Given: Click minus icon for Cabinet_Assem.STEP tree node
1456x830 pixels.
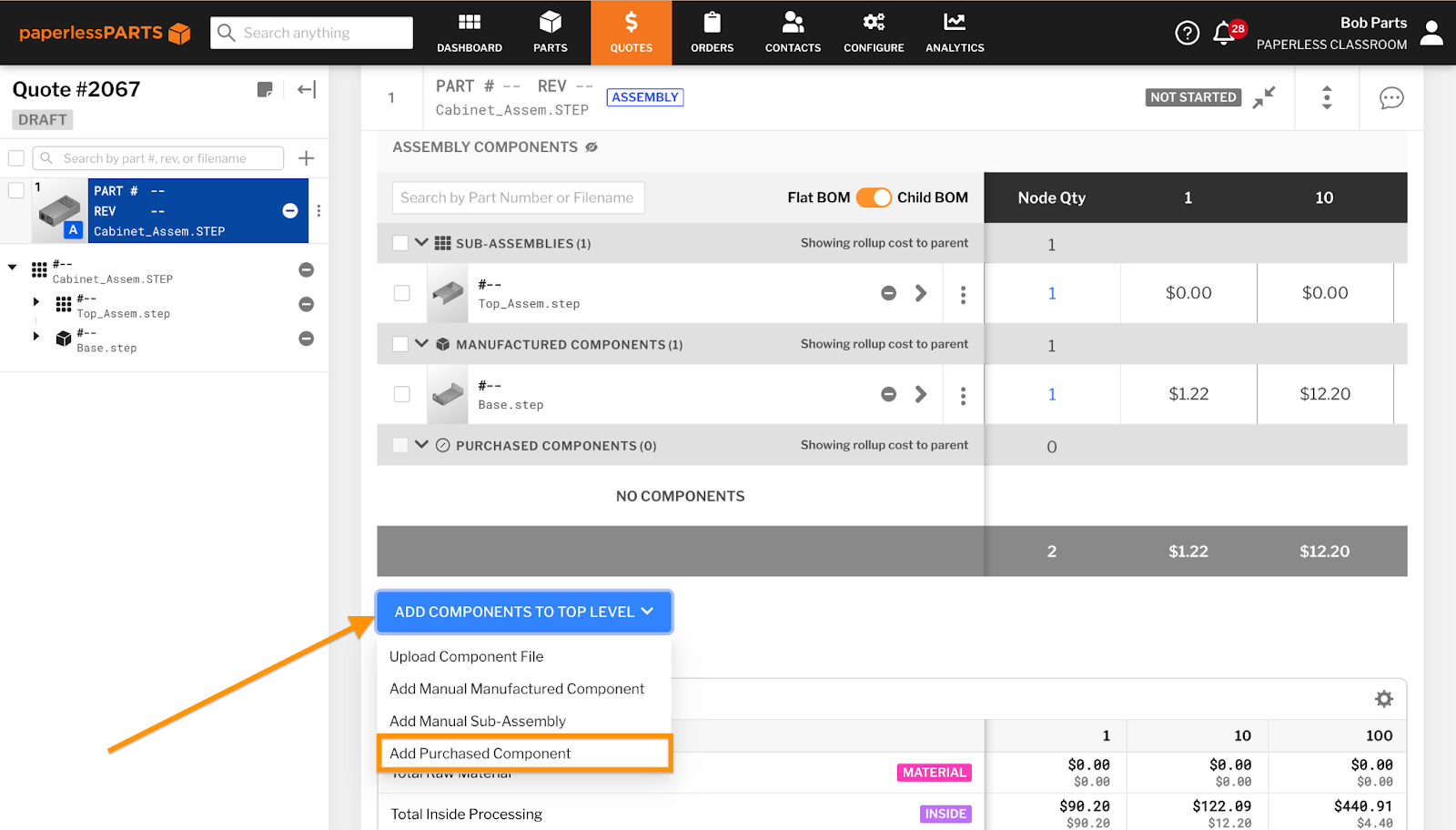Looking at the screenshot, I should [x=307, y=269].
